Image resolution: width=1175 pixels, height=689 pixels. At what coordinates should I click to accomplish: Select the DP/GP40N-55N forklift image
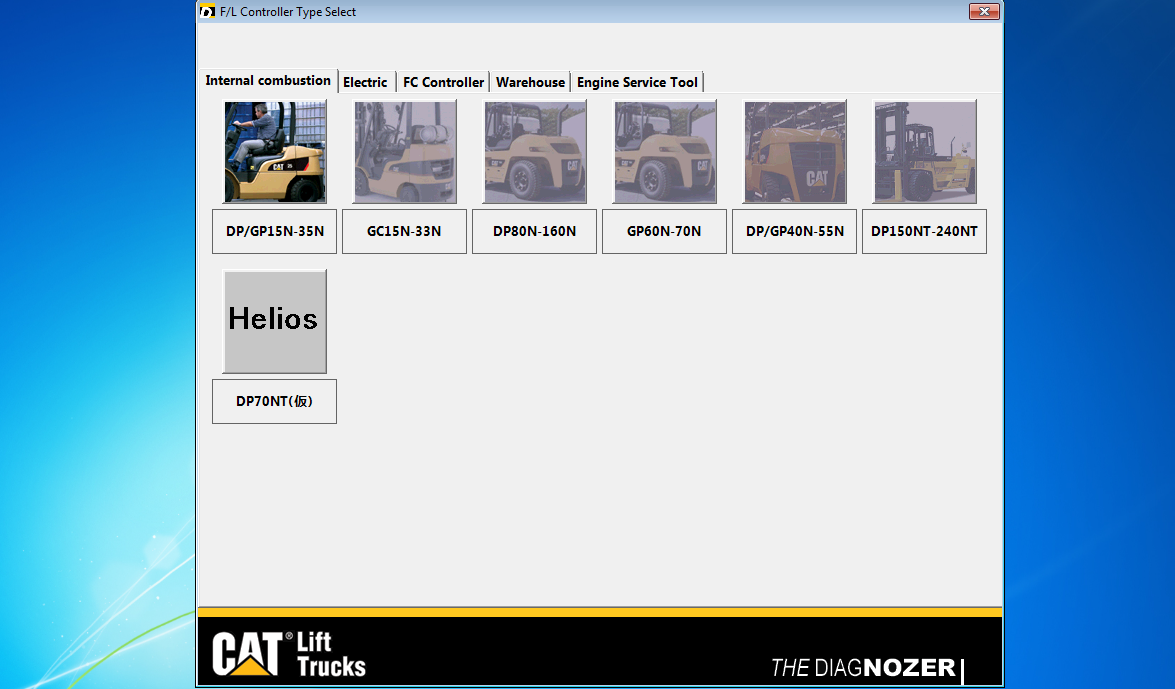pos(795,152)
